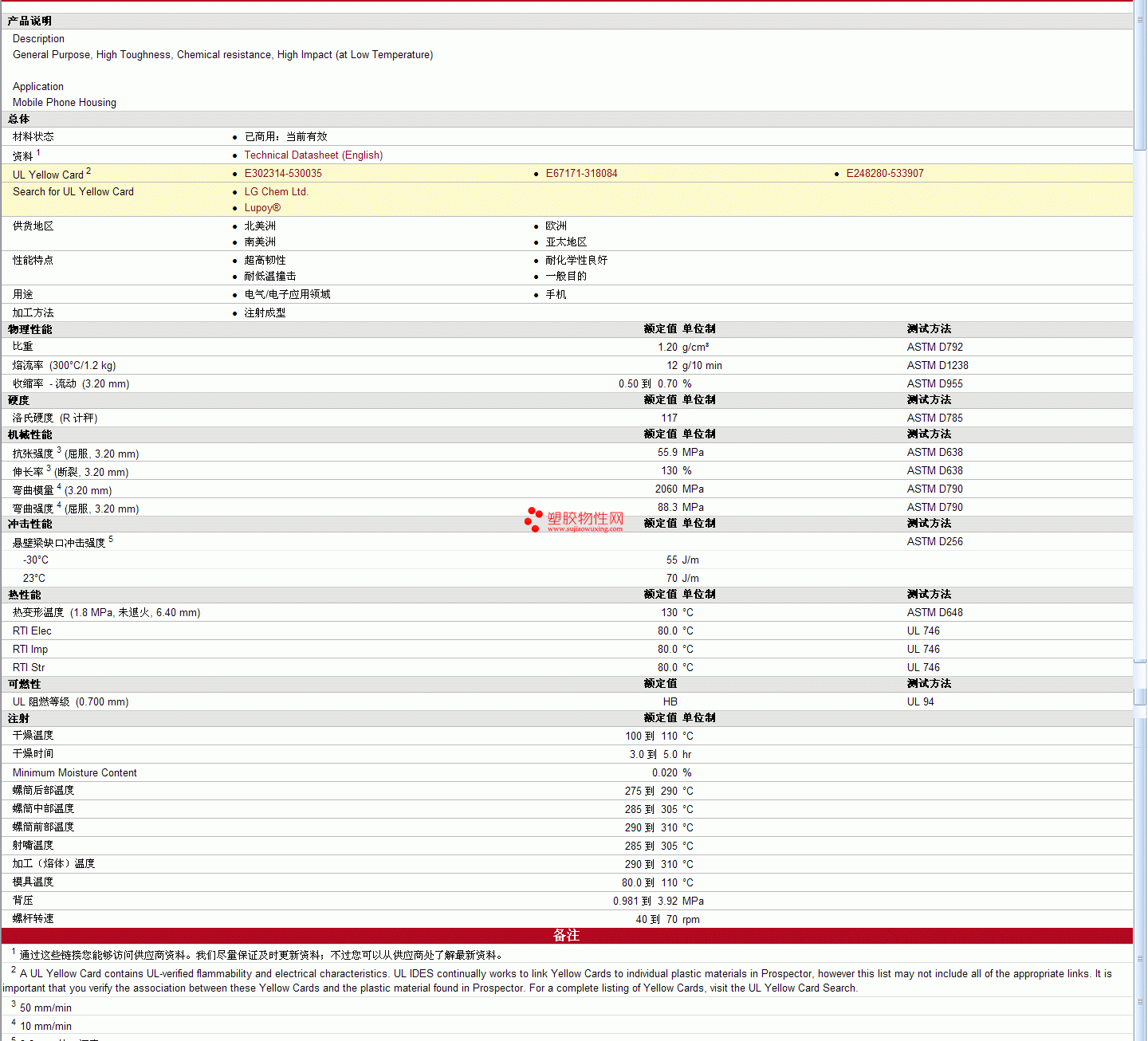The height and width of the screenshot is (1041, 1148).
Task: Click the Lupoy® yellow card search link
Action: pyautogui.click(x=262, y=208)
